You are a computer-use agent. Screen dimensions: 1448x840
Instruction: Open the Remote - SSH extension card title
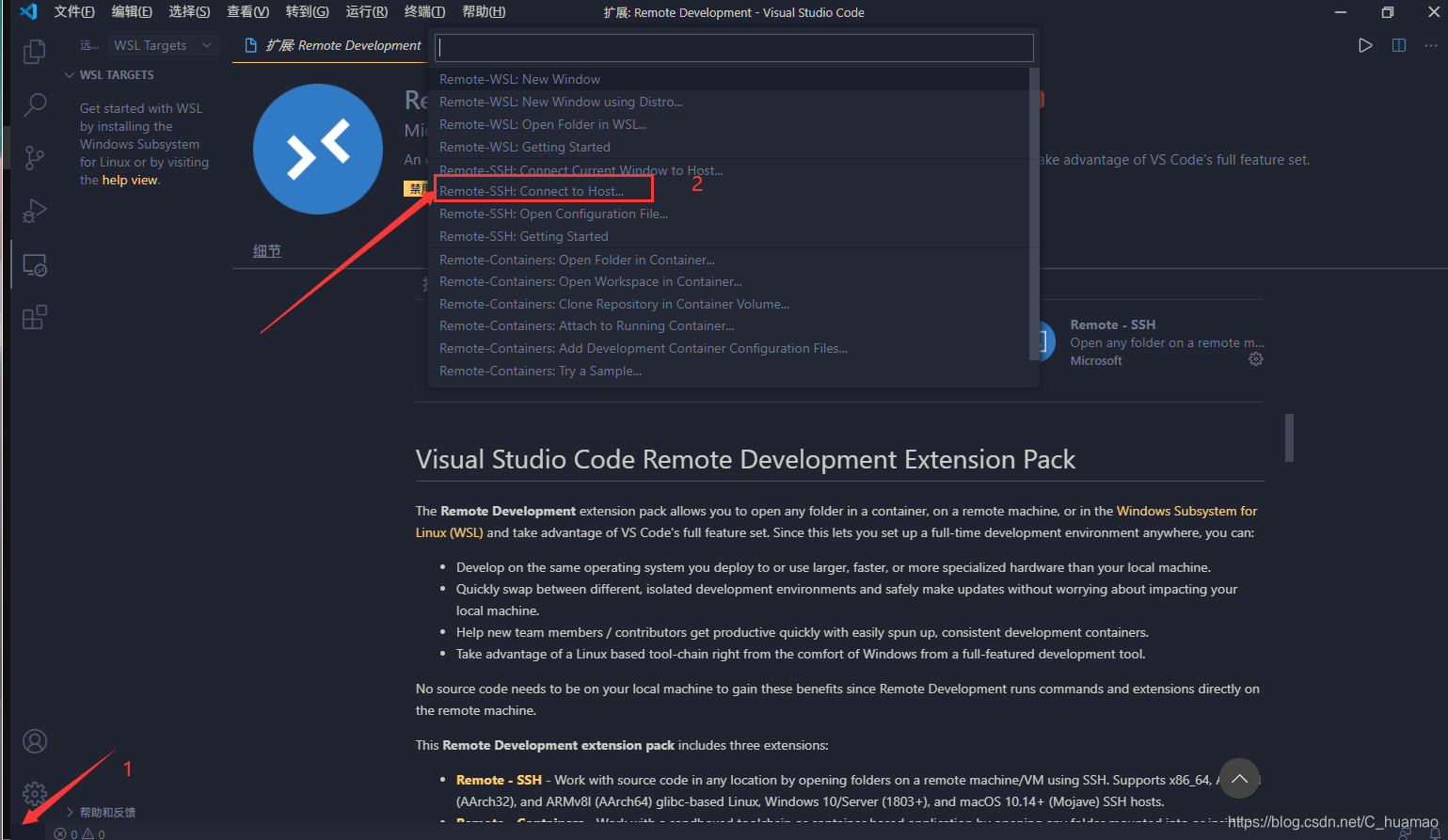click(x=1113, y=325)
